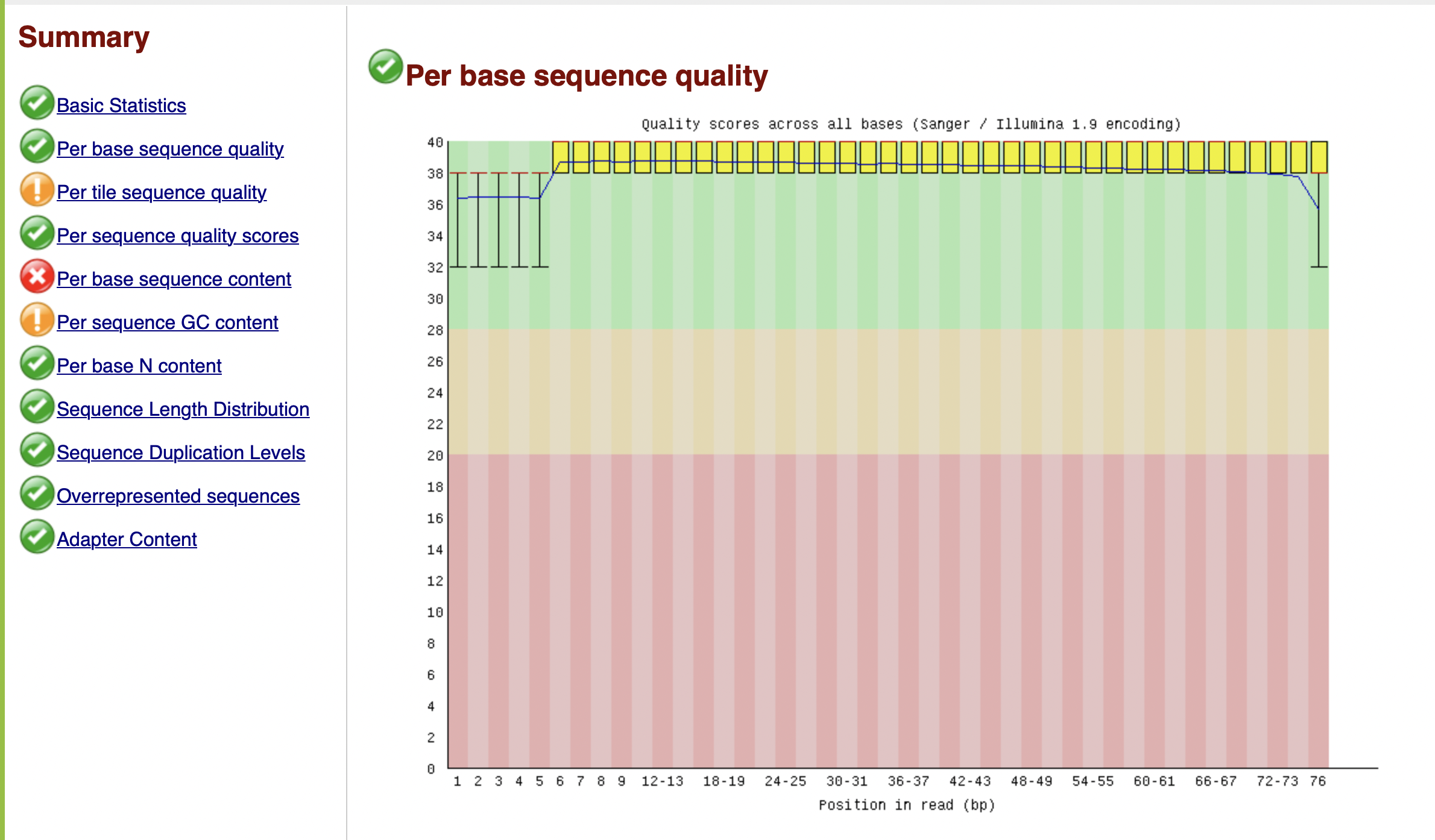Click the pass icon for Sequence Duplication Levels
Screen dimensions: 1435x840
[x=37, y=450]
